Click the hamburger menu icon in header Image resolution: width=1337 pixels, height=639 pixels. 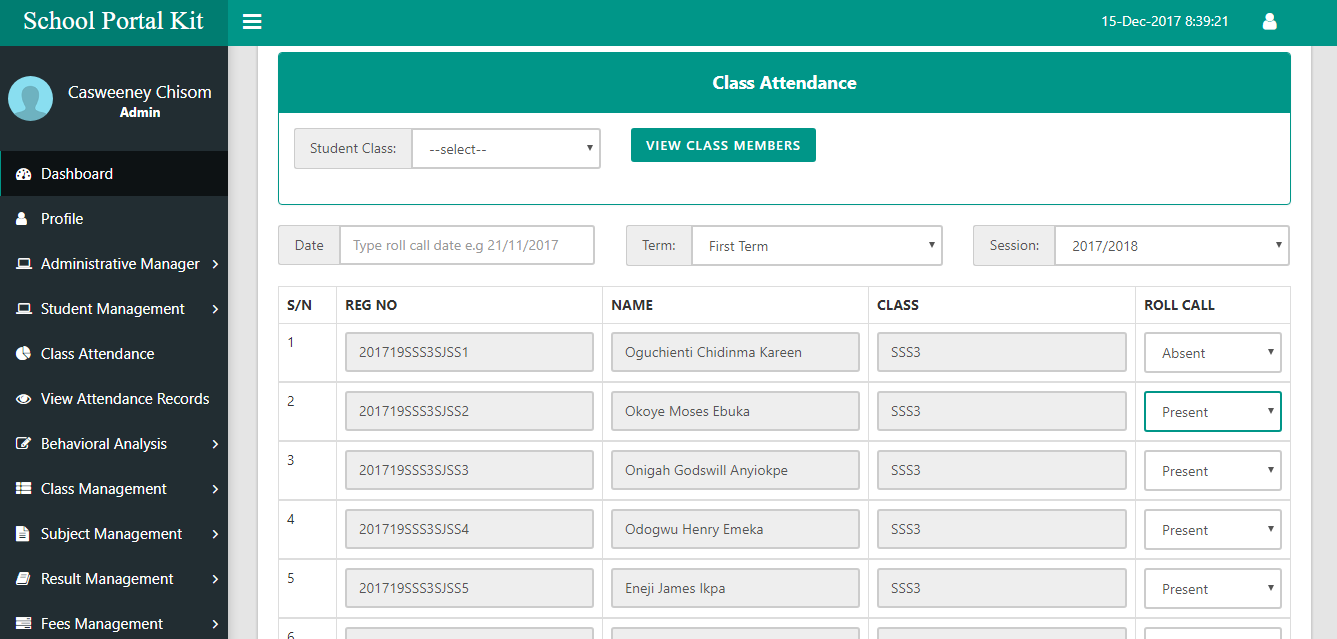(x=252, y=22)
